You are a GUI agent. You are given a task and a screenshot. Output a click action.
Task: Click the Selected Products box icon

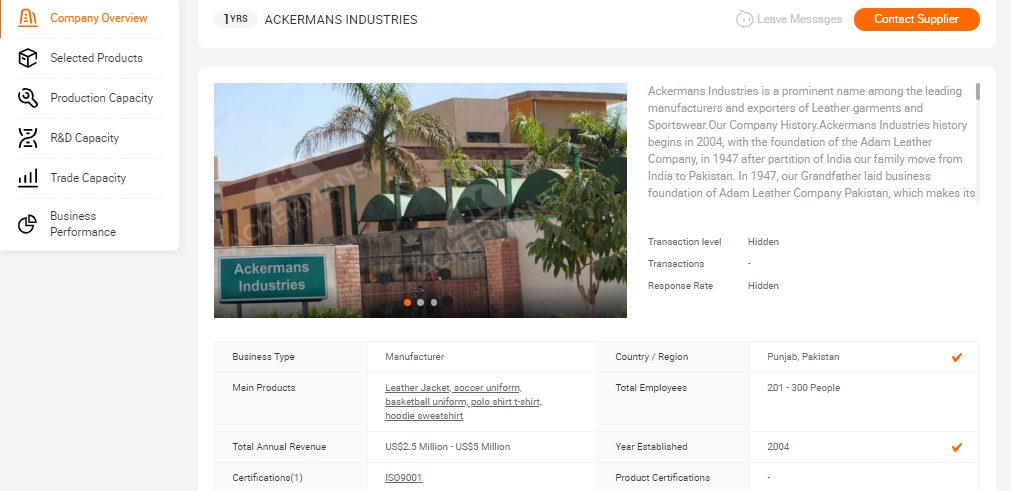(28, 58)
